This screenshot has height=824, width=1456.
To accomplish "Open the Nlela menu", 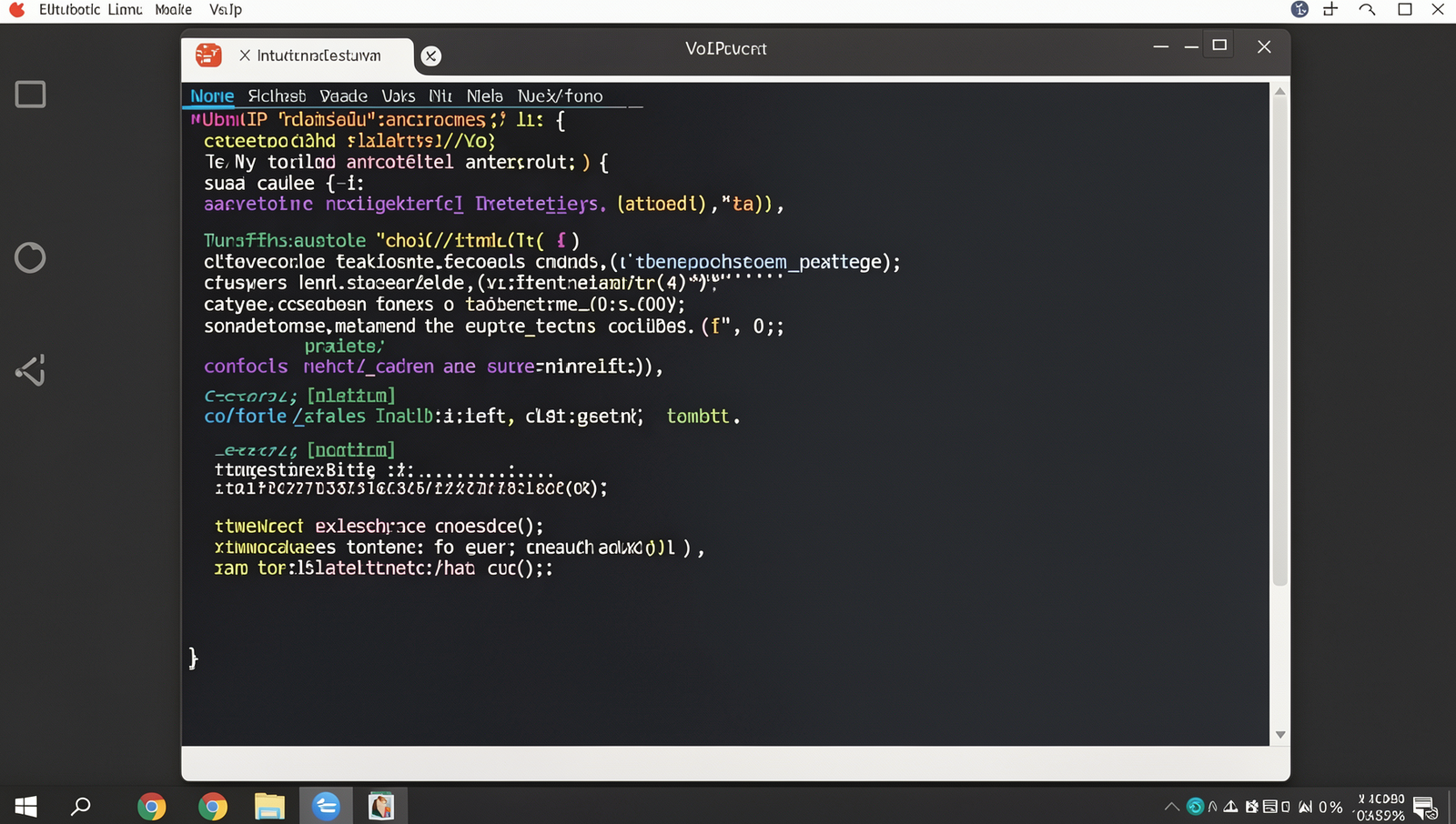I will click(x=484, y=95).
